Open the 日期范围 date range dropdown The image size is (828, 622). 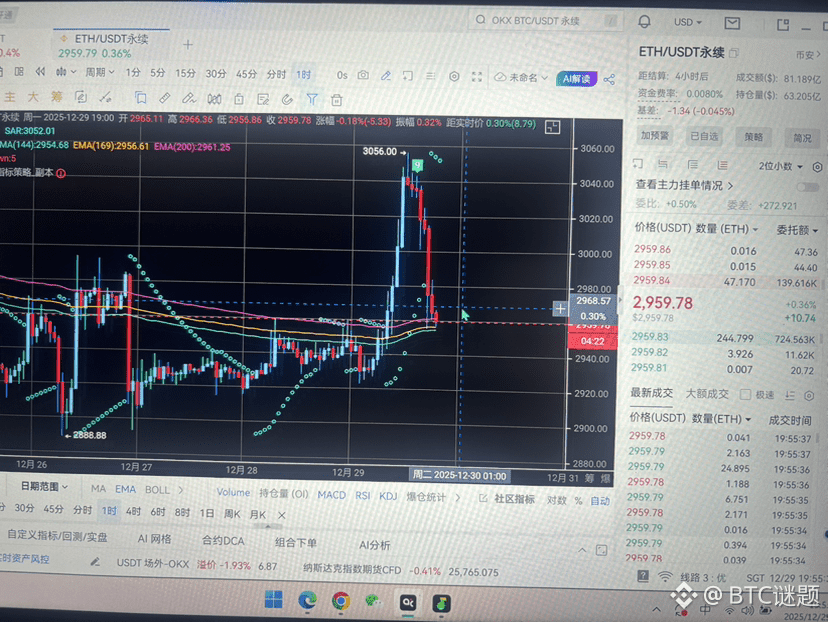44,486
